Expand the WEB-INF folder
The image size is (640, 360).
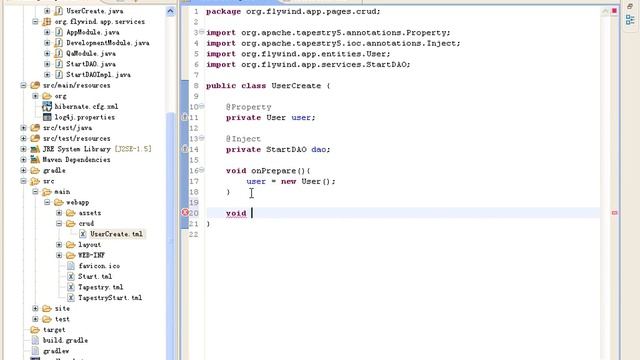click(59, 255)
